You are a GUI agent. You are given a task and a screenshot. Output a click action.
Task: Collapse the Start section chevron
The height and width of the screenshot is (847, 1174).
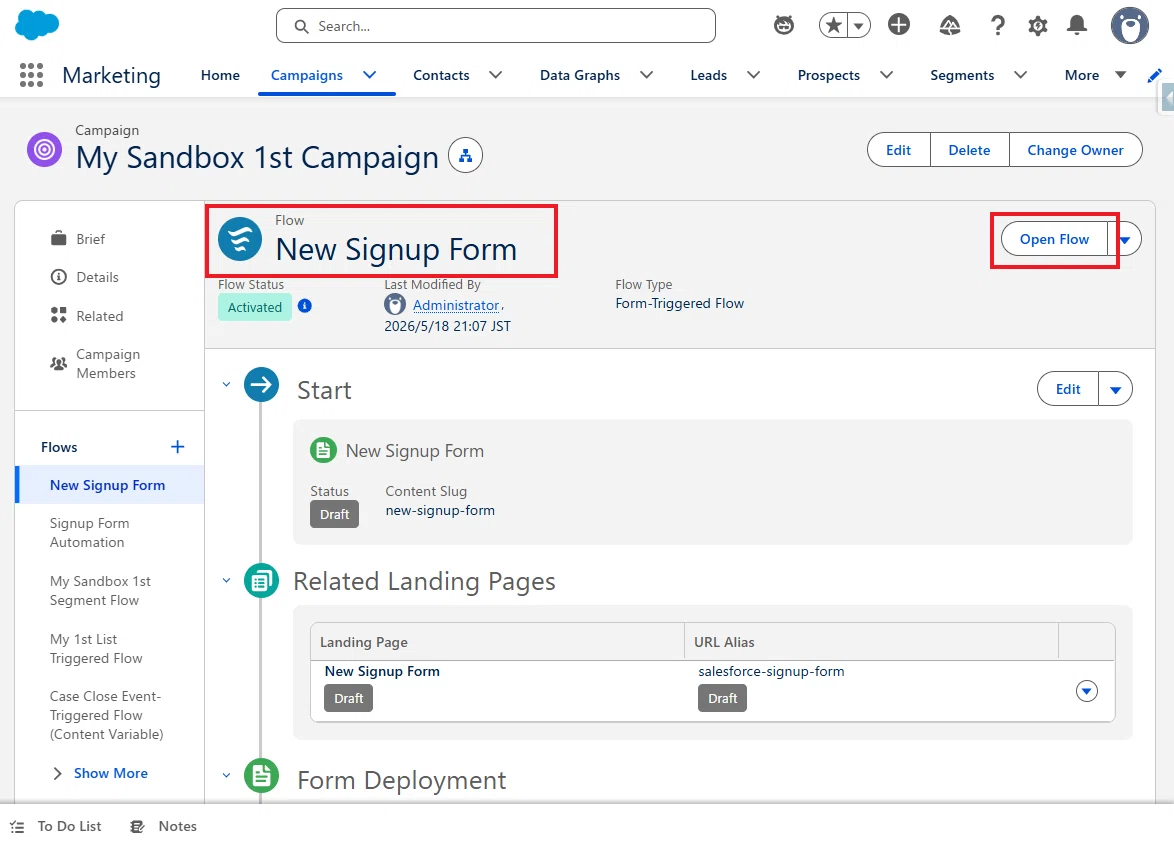pyautogui.click(x=226, y=384)
